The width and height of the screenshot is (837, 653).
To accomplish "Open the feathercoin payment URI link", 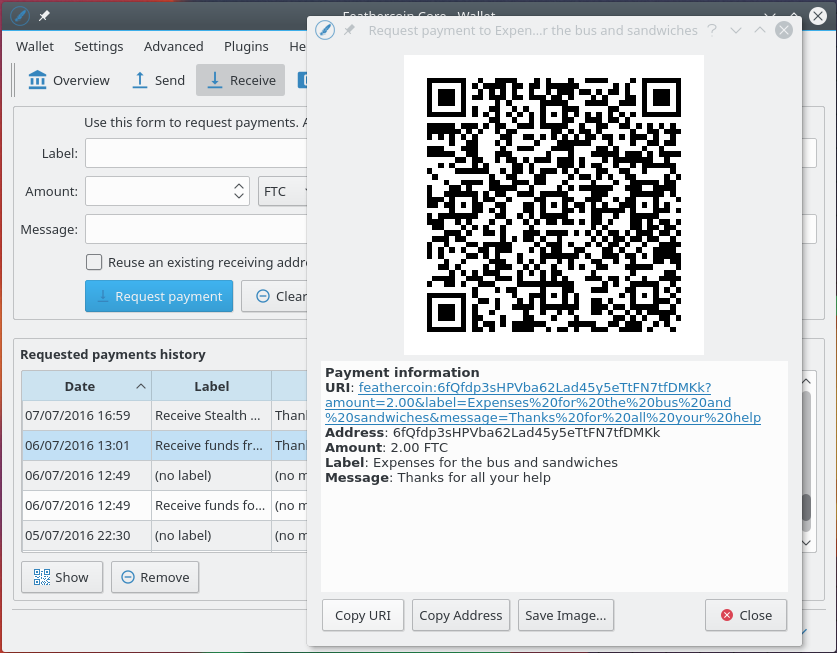I will (x=544, y=402).
